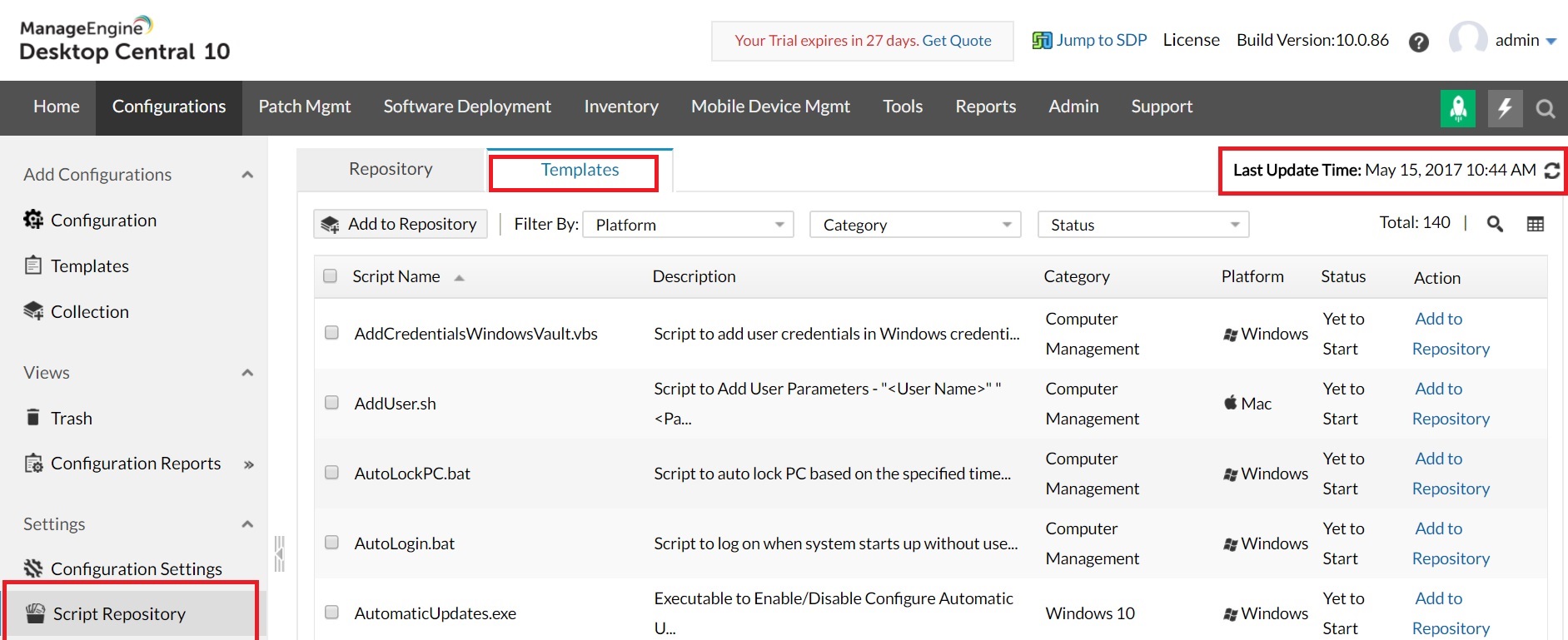The width and height of the screenshot is (1568, 640).
Task: Open search via navbar magnifier icon
Action: pyautogui.click(x=1546, y=109)
